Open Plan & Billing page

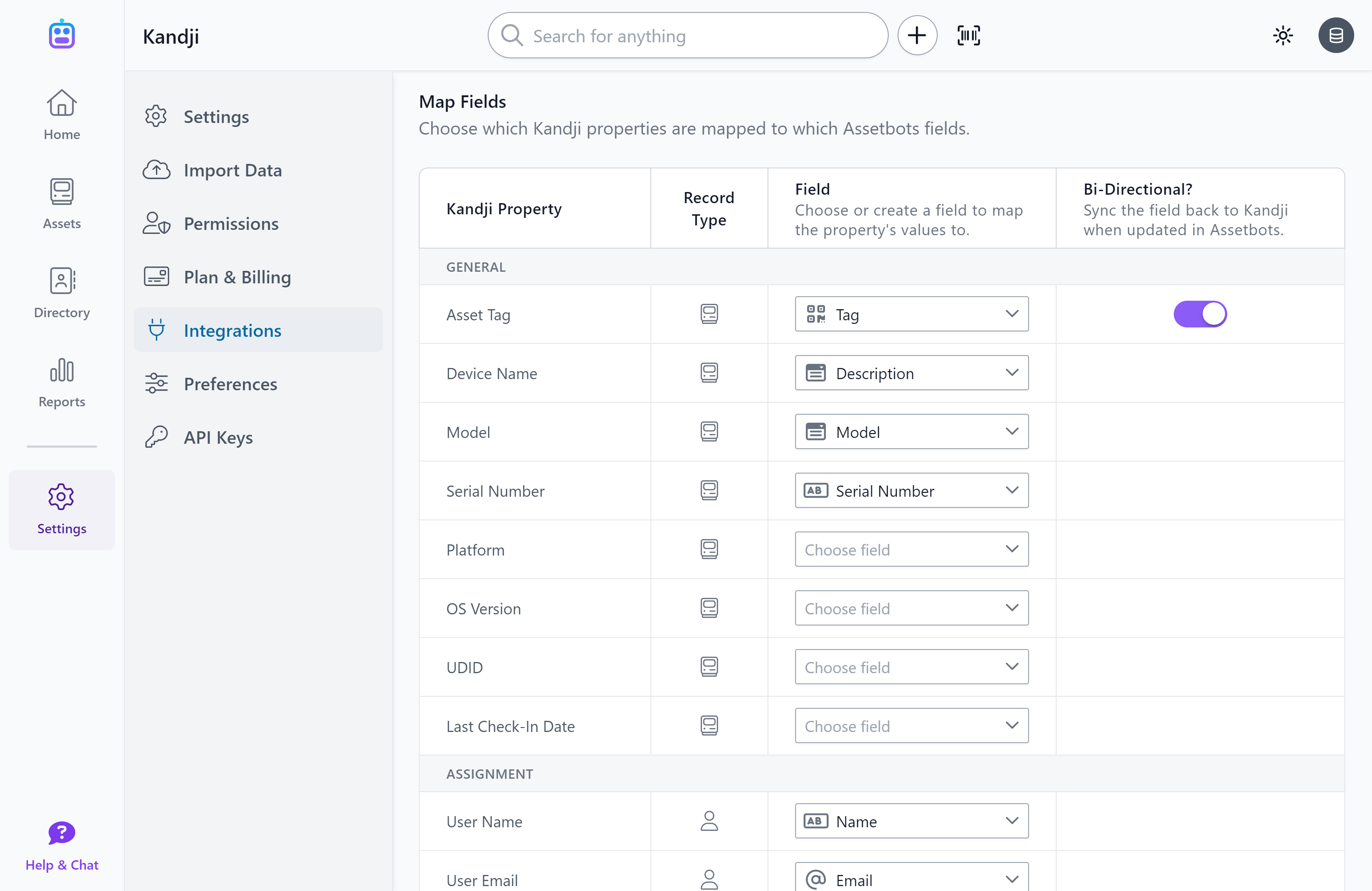[258, 277]
